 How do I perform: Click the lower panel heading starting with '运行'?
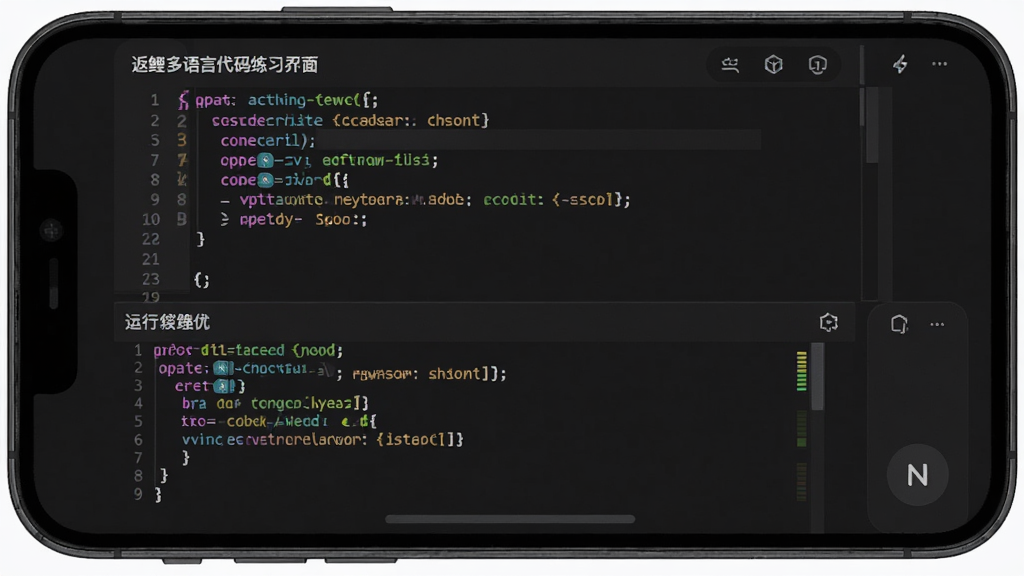(167, 322)
